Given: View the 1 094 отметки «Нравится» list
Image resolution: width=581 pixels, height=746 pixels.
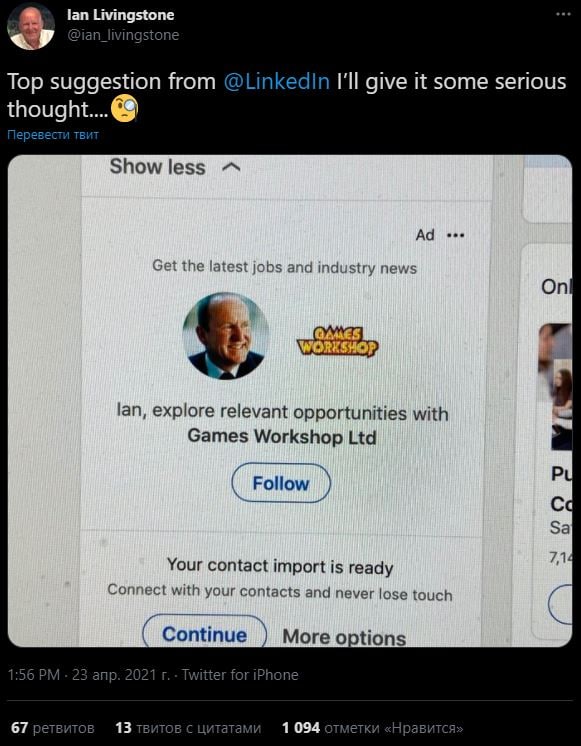Looking at the screenshot, I should coord(373,727).
